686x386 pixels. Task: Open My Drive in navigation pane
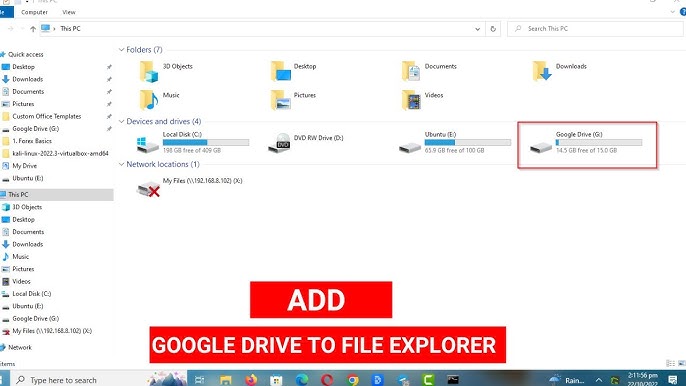(x=24, y=166)
